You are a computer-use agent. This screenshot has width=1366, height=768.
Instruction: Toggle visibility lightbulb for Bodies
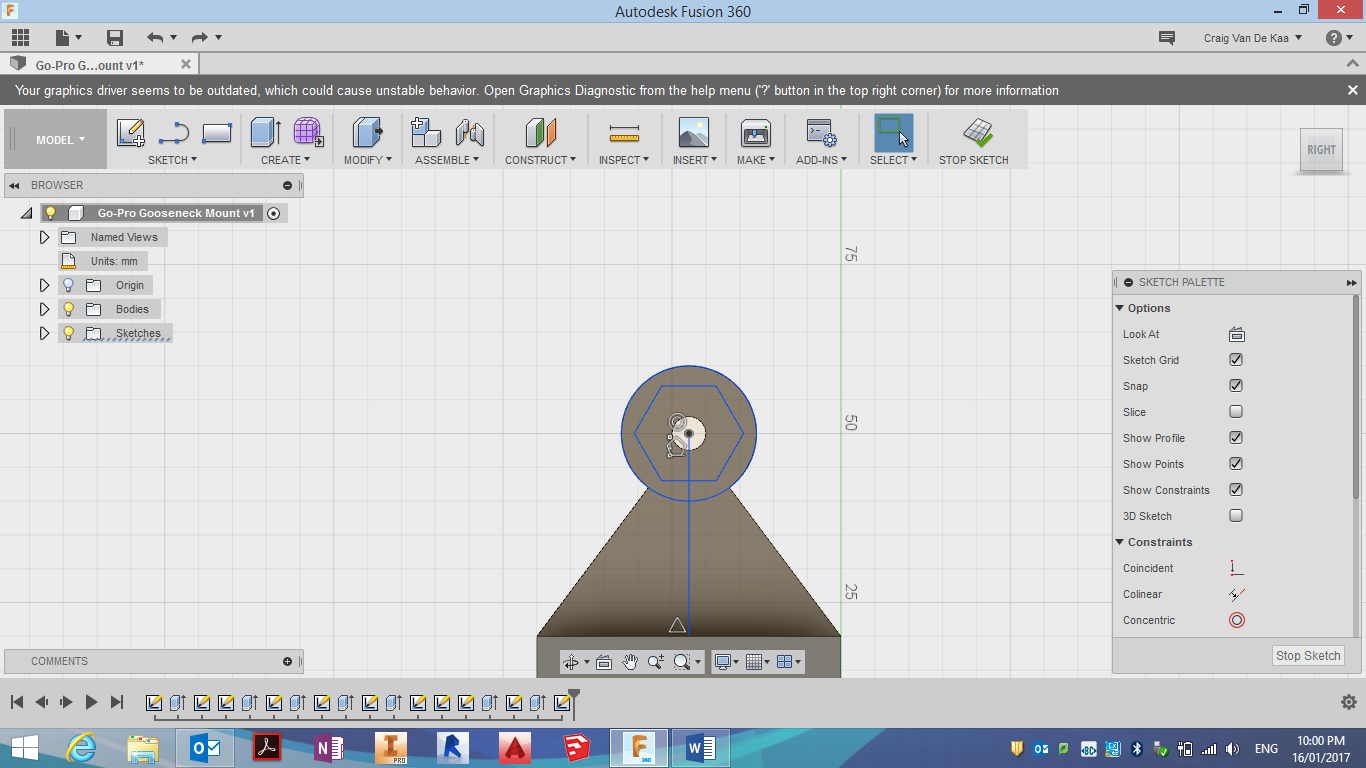click(68, 309)
